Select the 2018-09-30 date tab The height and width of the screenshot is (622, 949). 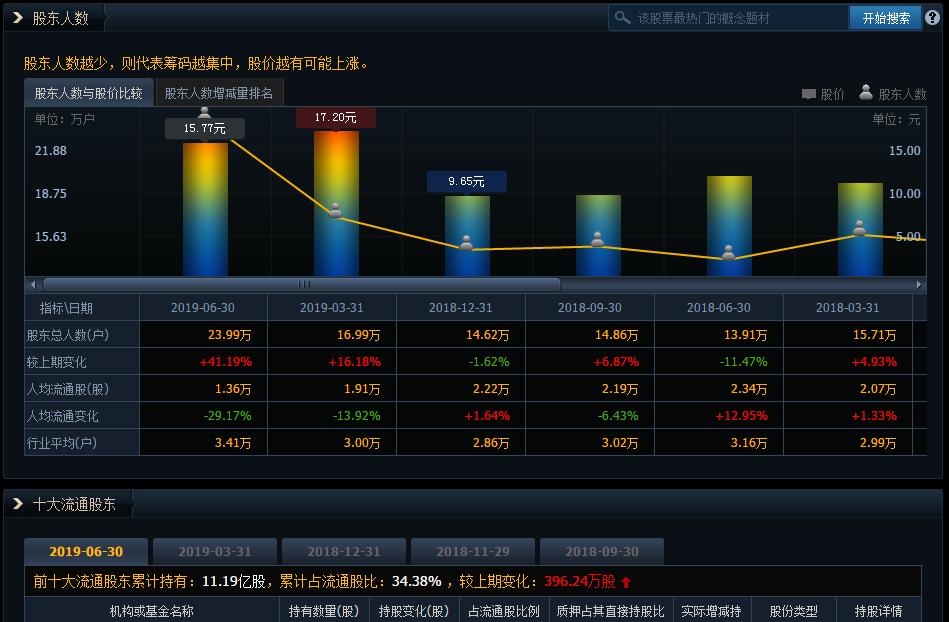(601, 550)
